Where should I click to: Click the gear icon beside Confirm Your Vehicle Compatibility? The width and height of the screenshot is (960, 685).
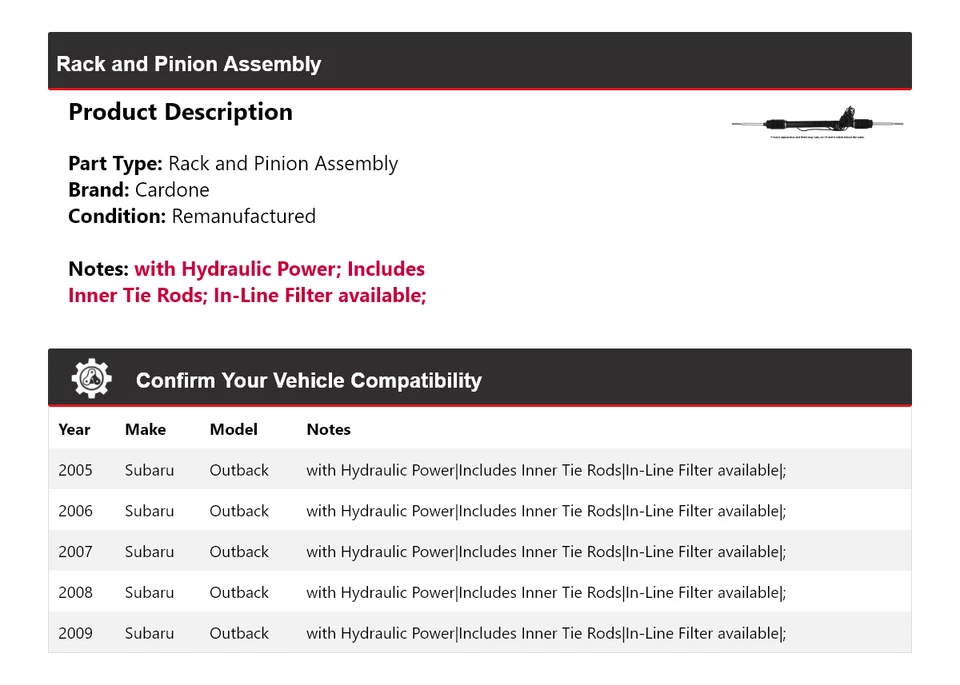coord(92,379)
